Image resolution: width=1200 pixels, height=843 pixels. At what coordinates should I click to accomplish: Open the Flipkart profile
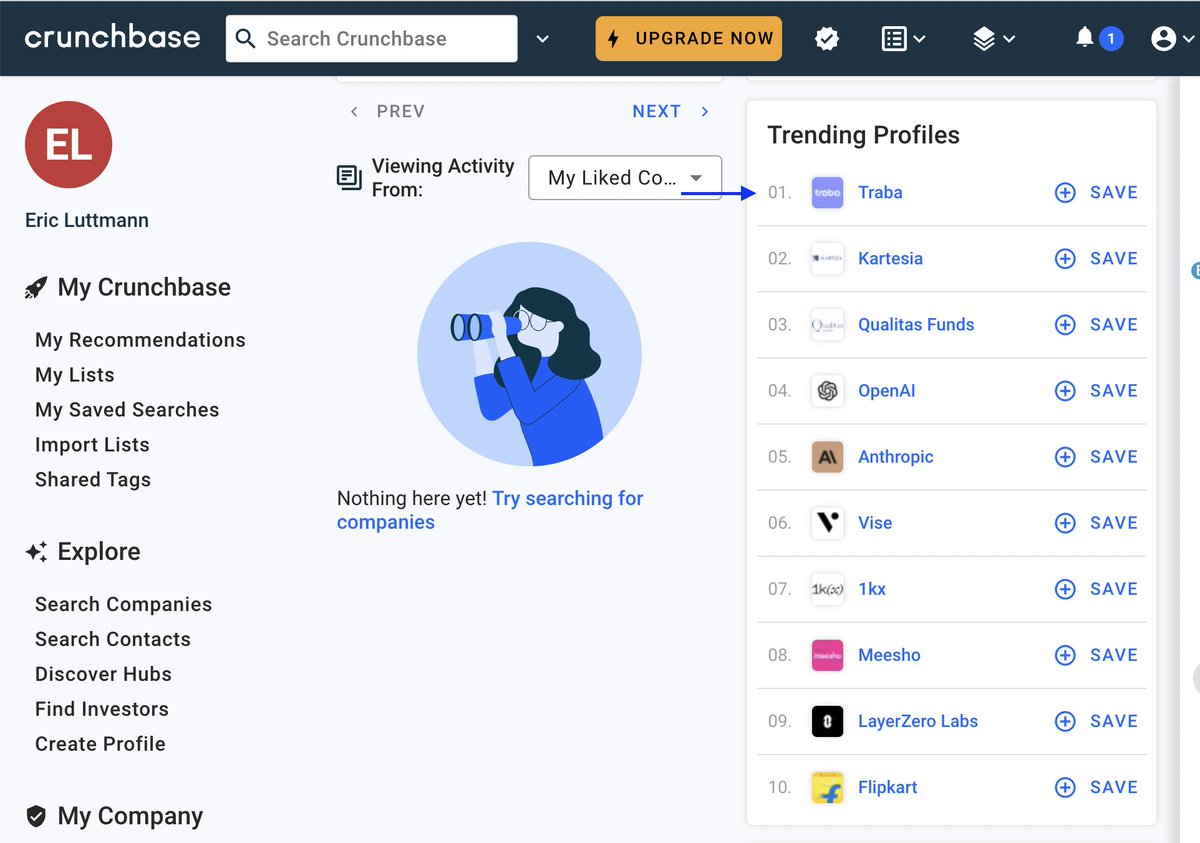pyautogui.click(x=888, y=787)
